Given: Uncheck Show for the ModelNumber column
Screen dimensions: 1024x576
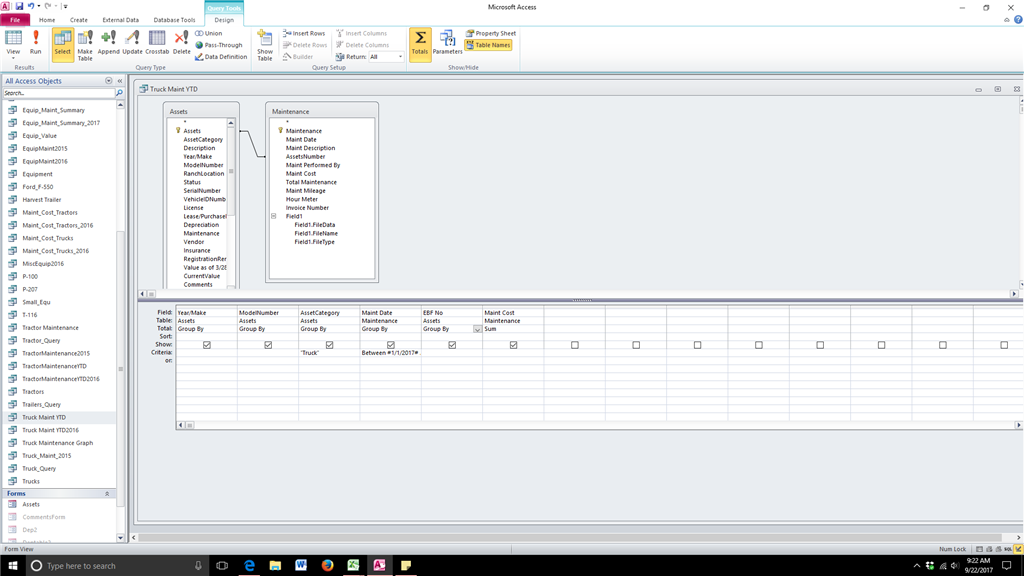Looking at the screenshot, I should click(268, 345).
